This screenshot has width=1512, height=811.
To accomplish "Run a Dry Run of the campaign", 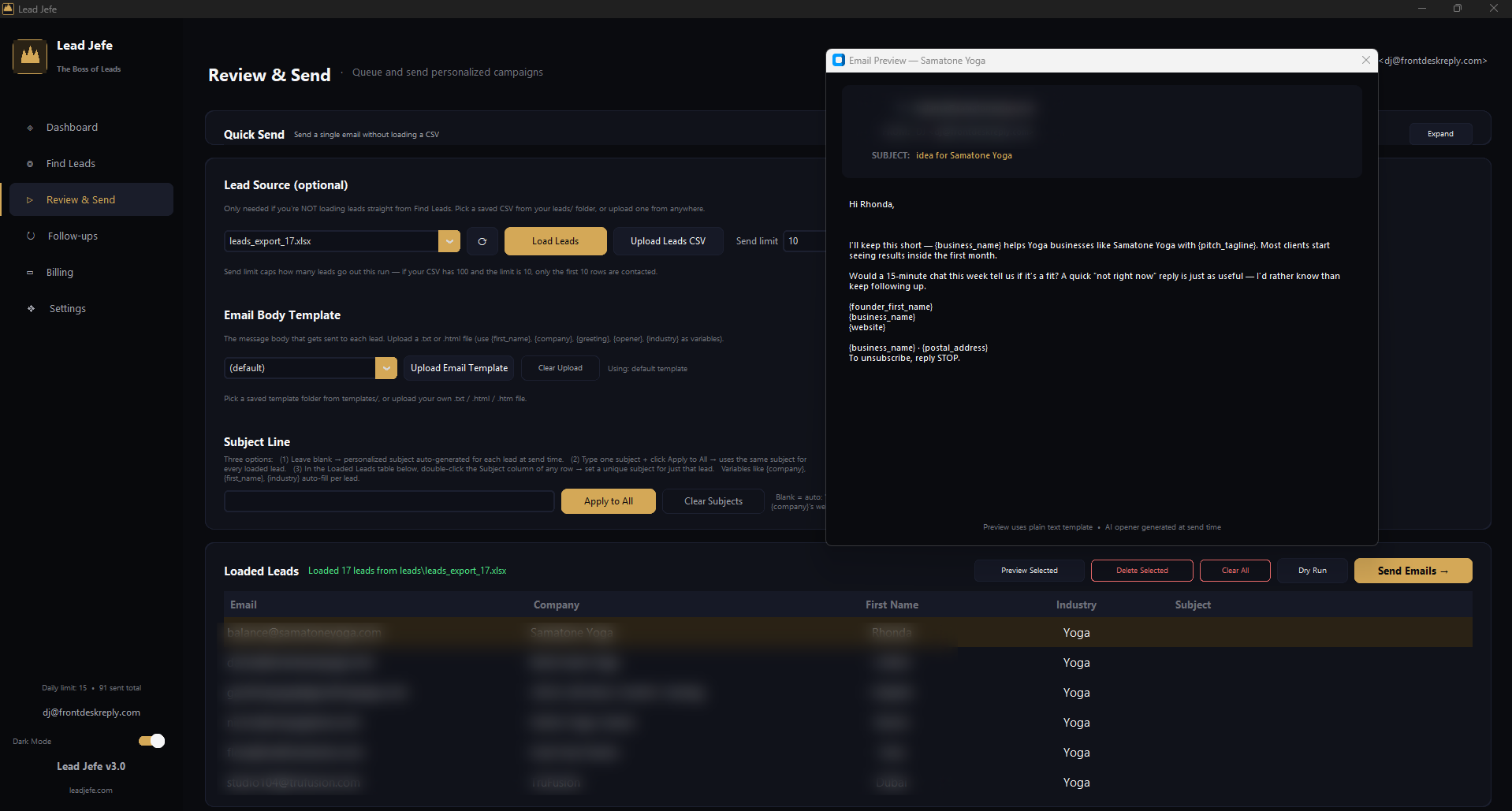I will 1311,570.
